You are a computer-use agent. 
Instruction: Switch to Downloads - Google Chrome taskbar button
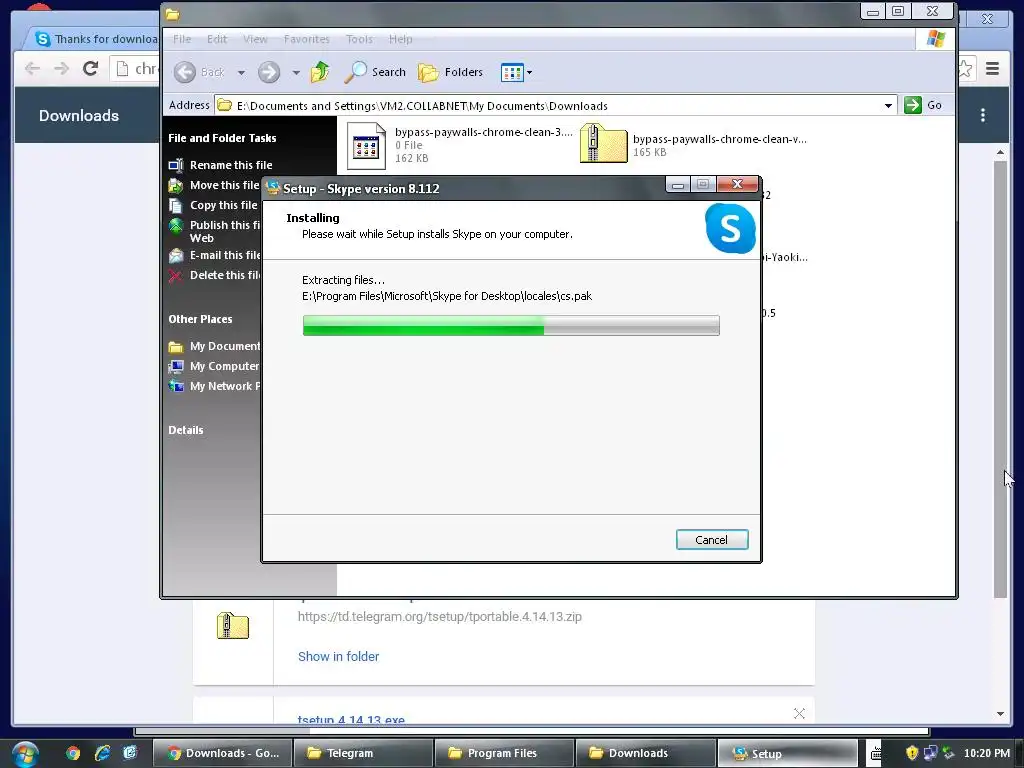(222, 753)
